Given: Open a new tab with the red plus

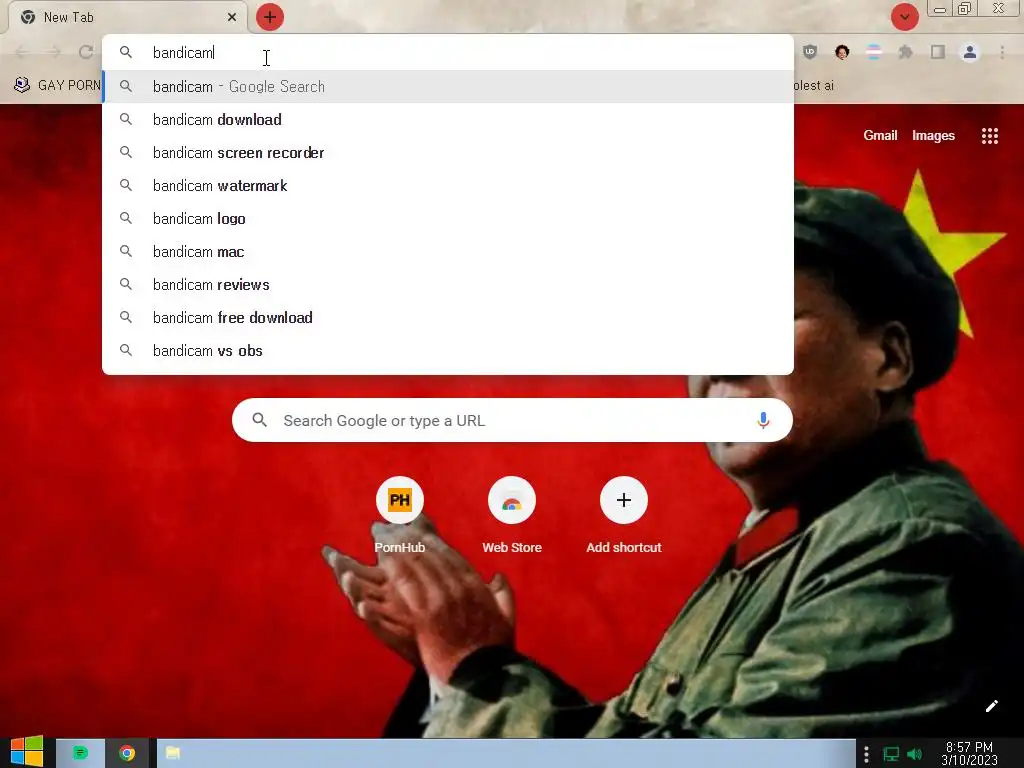Looking at the screenshot, I should tap(270, 17).
